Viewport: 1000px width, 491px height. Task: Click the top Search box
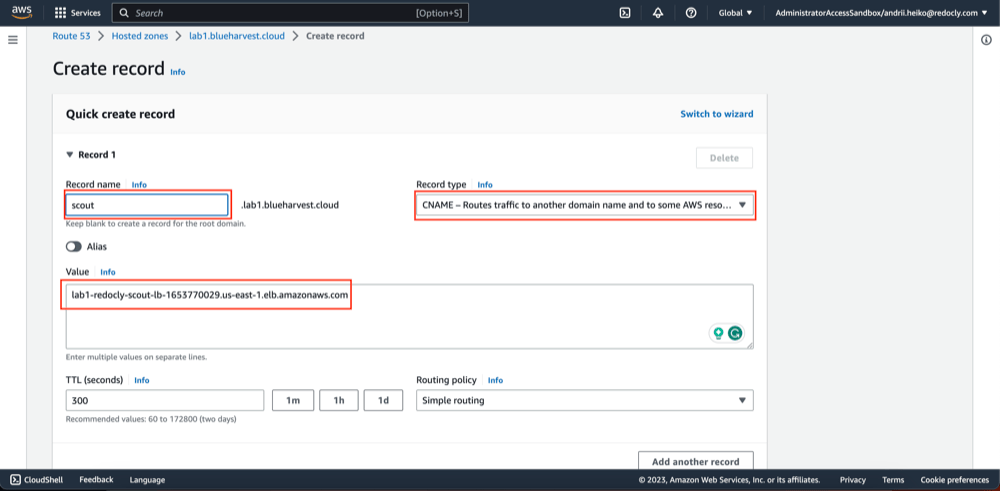point(290,13)
